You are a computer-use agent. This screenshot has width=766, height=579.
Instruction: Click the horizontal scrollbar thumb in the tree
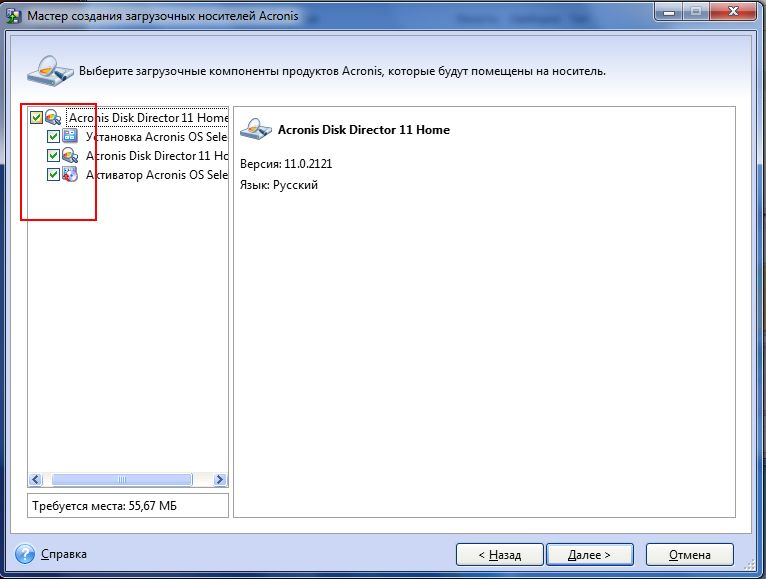click(122, 479)
